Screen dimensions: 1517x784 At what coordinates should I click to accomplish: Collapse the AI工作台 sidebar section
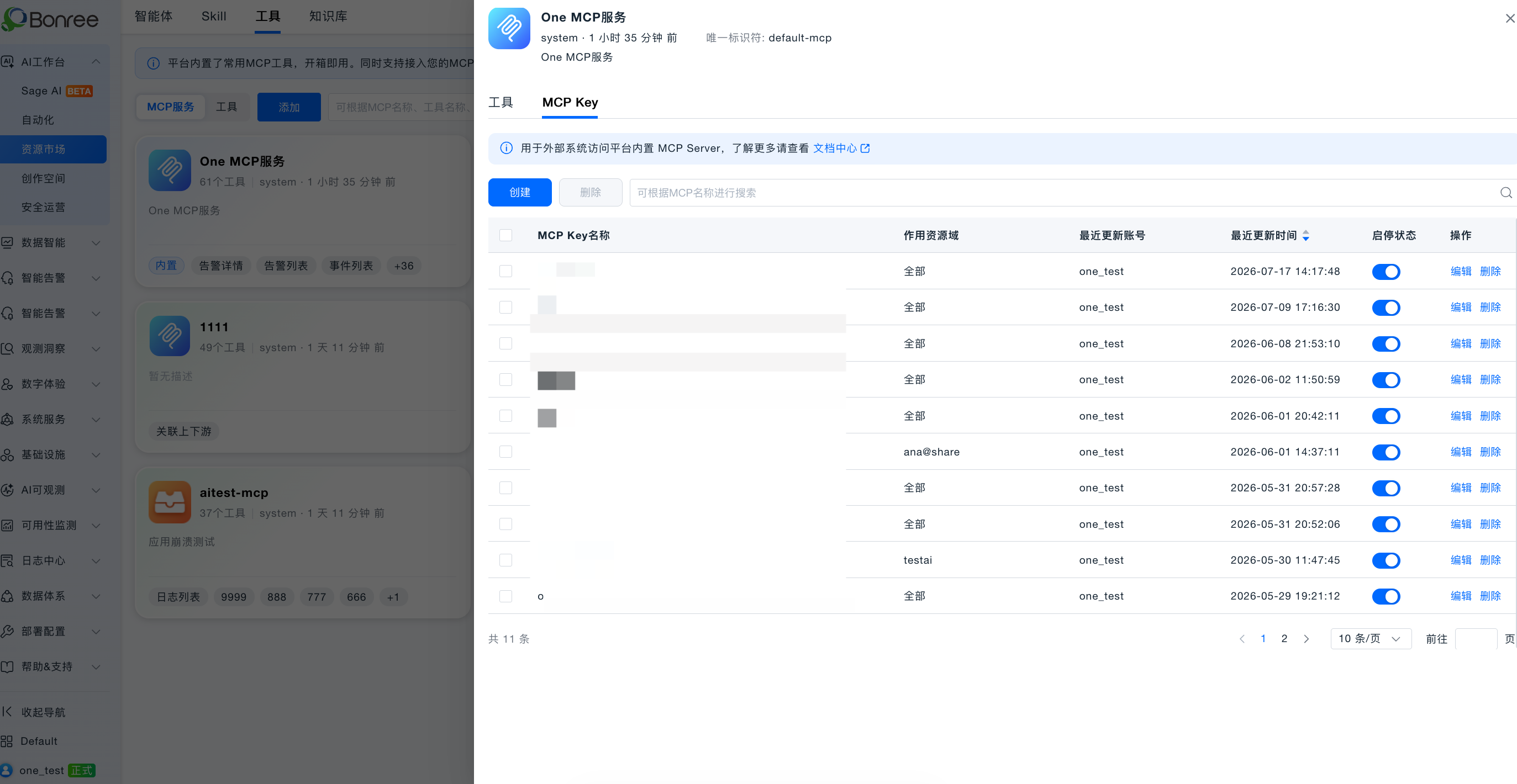[96, 62]
